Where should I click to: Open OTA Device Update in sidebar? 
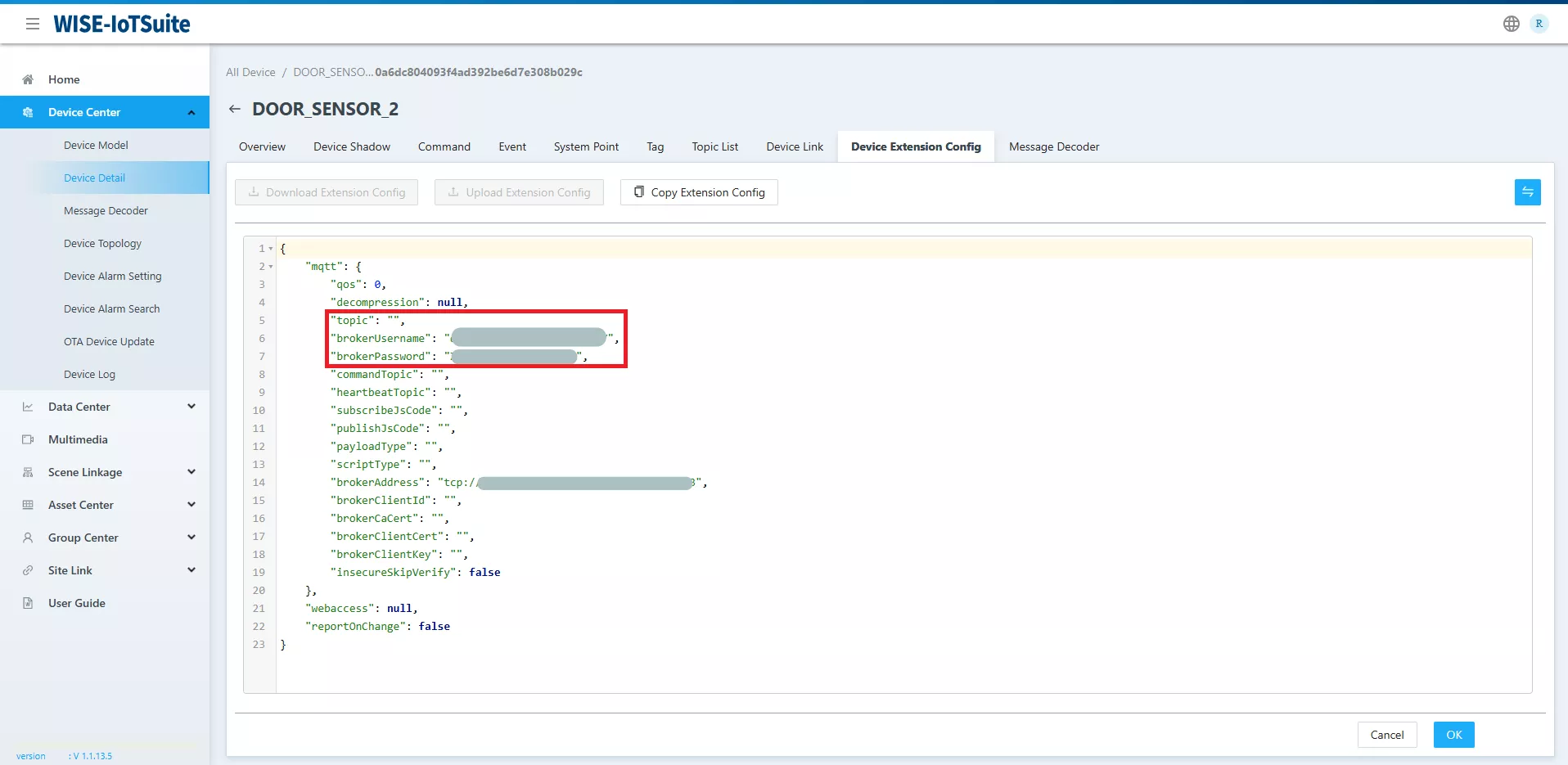click(x=109, y=341)
